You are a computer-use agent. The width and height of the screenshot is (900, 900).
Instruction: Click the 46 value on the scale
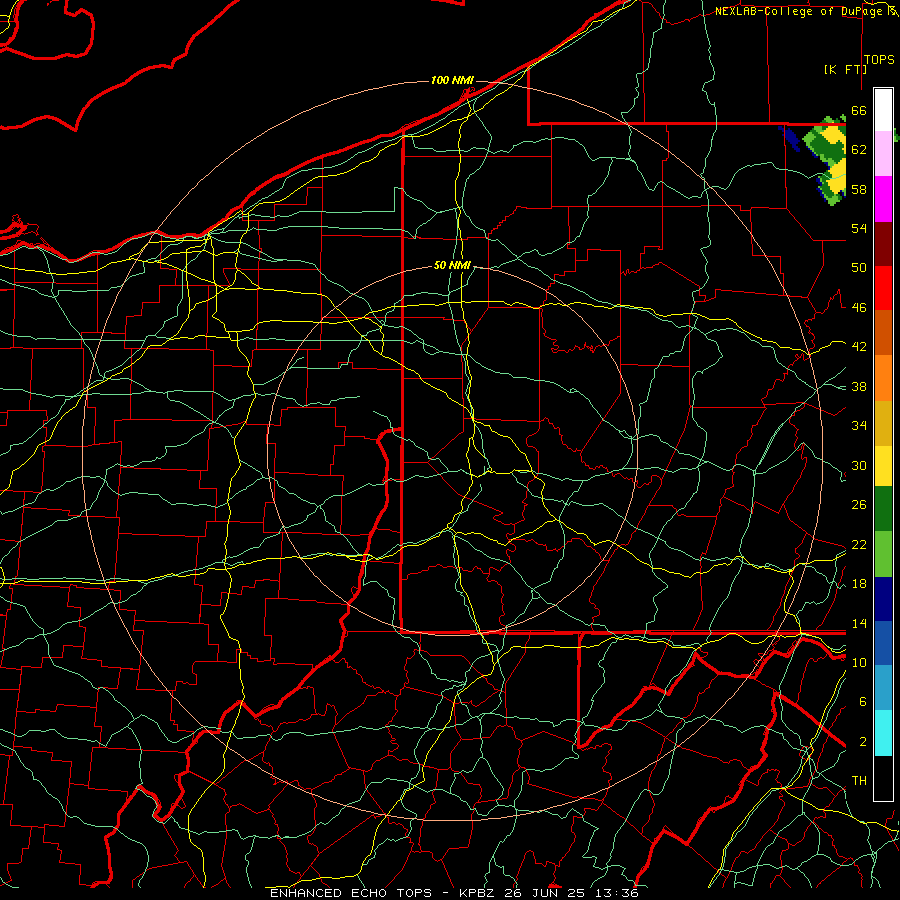[x=859, y=307]
